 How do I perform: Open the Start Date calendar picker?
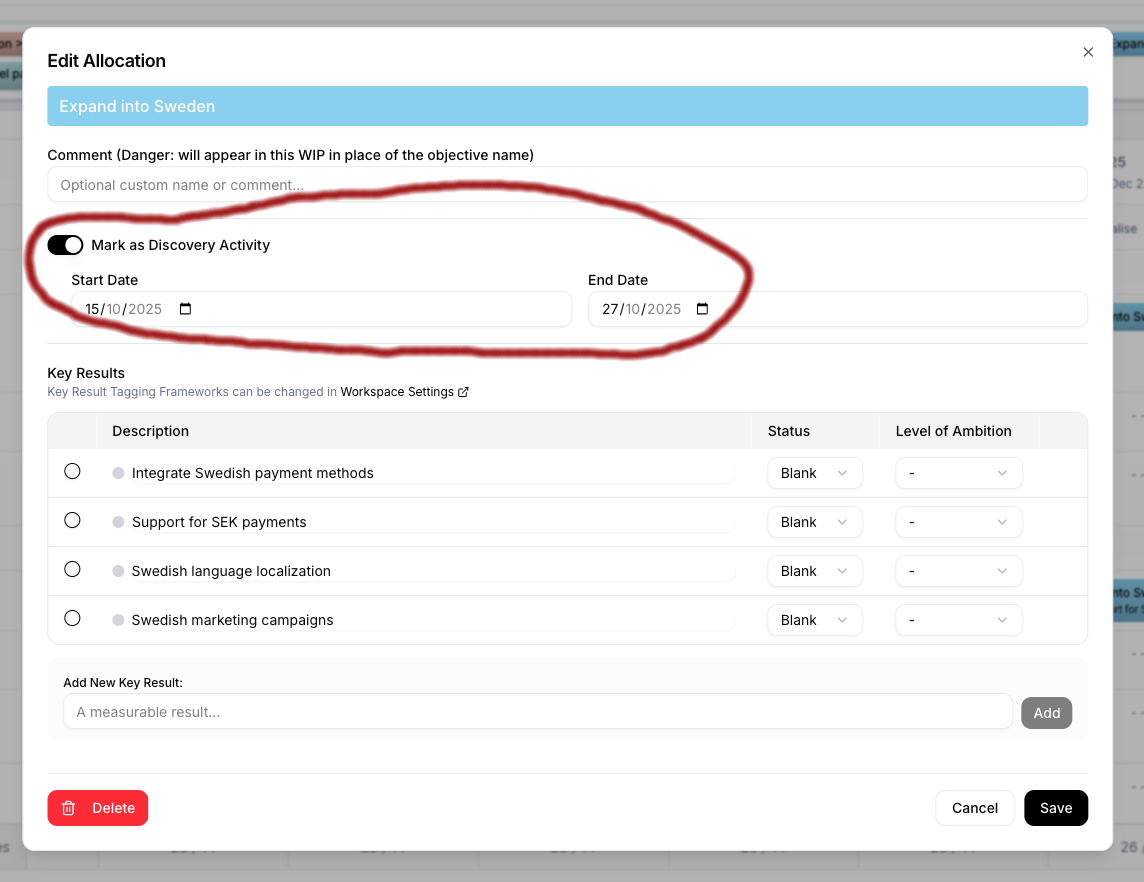click(185, 309)
